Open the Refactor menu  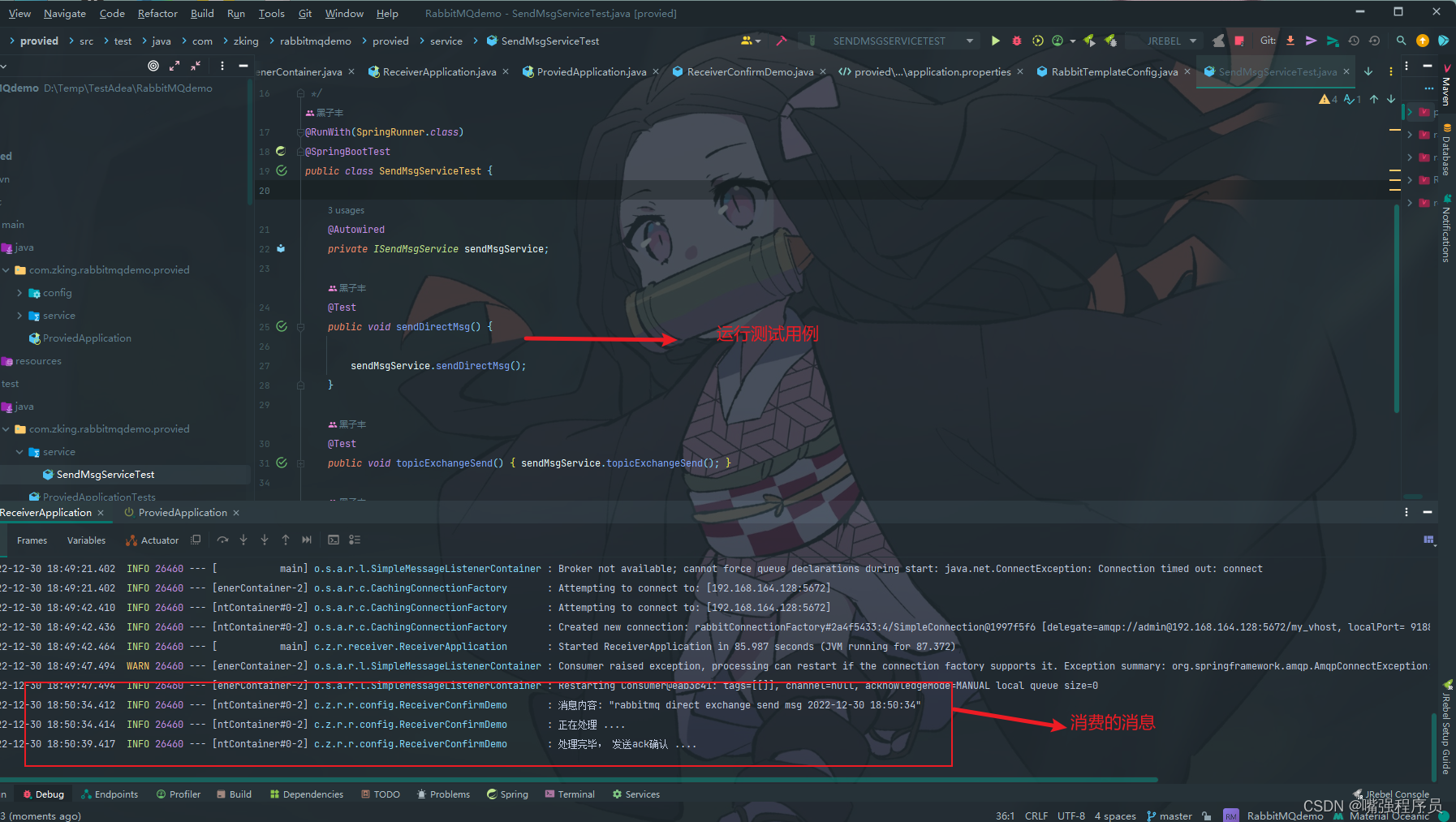point(157,13)
